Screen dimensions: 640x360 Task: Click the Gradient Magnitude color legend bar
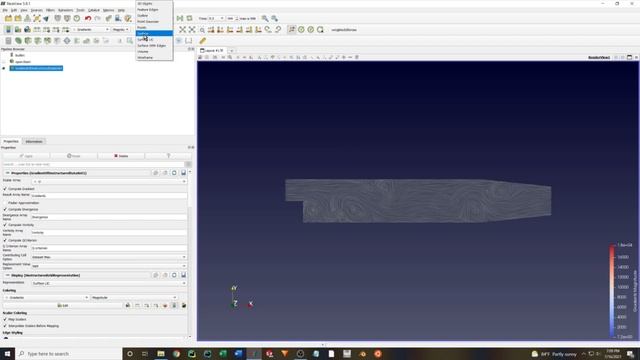click(612, 291)
